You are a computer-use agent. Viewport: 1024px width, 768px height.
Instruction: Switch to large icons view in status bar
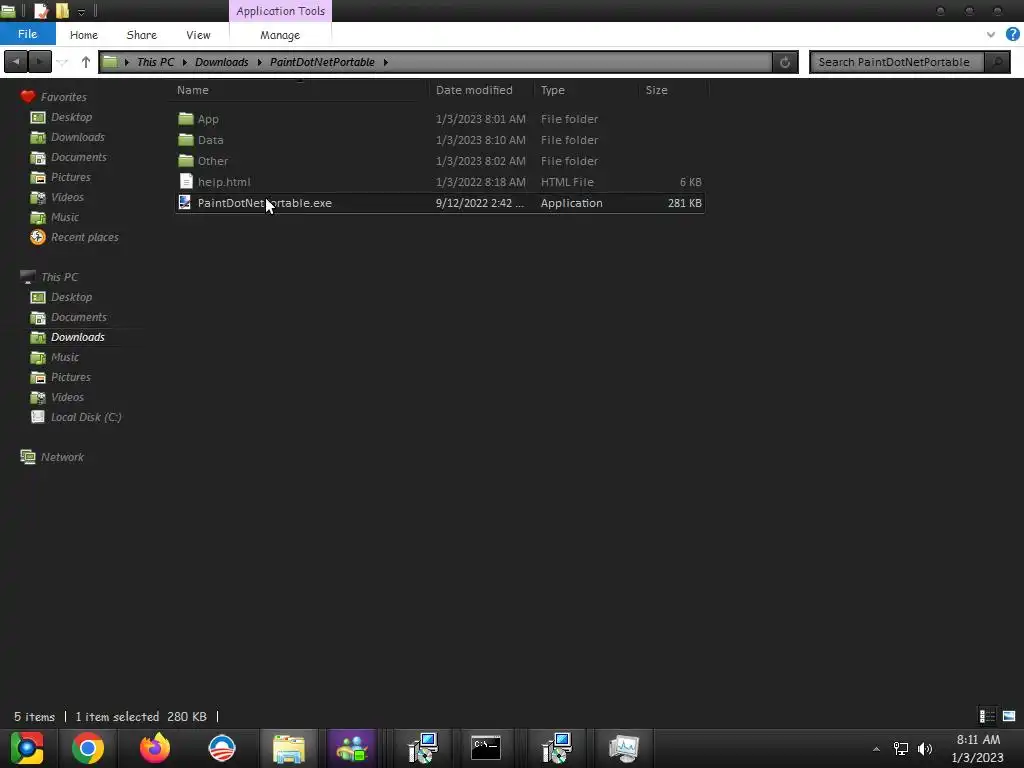pyautogui.click(x=1009, y=716)
